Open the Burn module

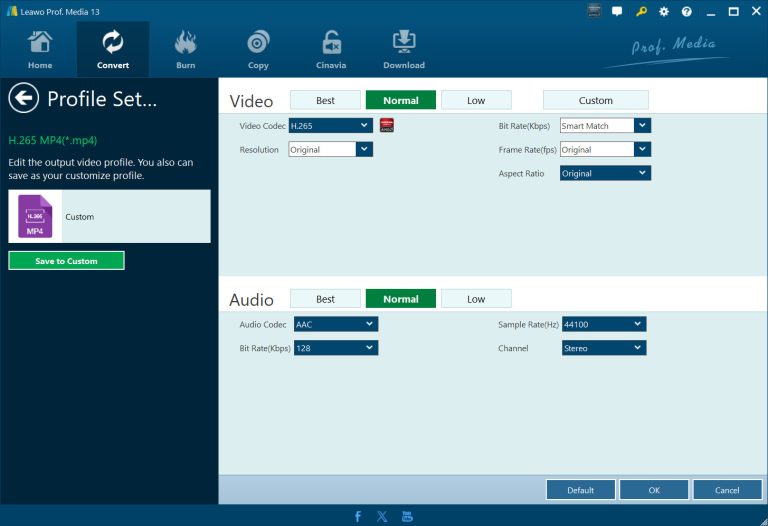tap(185, 49)
